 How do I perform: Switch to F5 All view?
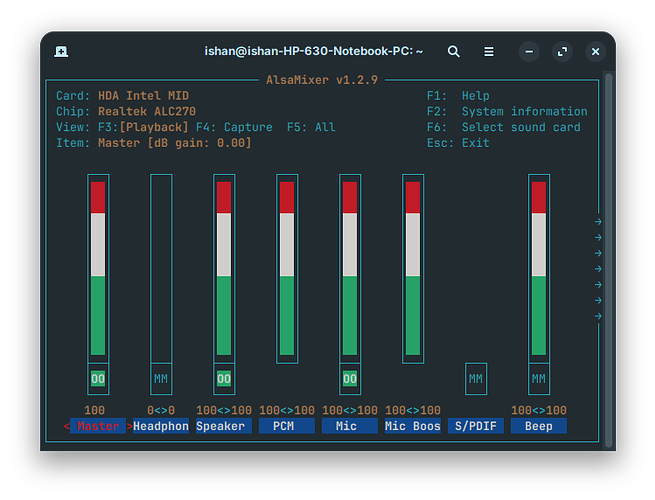point(311,127)
